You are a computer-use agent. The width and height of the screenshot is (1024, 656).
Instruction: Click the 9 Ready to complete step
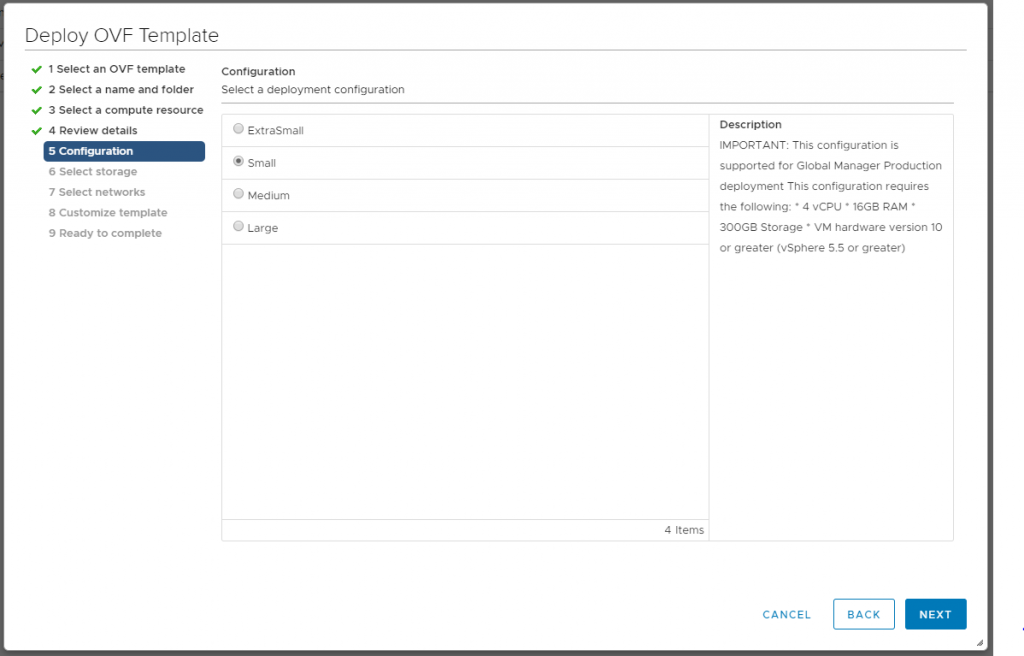[104, 233]
